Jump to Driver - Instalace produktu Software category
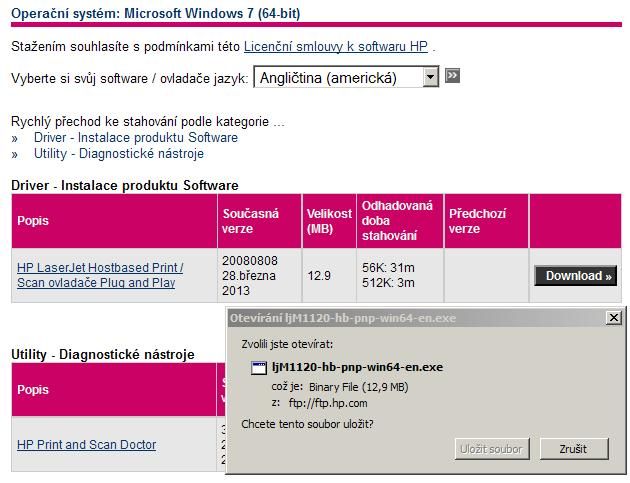The width and height of the screenshot is (630, 483). click(136, 137)
